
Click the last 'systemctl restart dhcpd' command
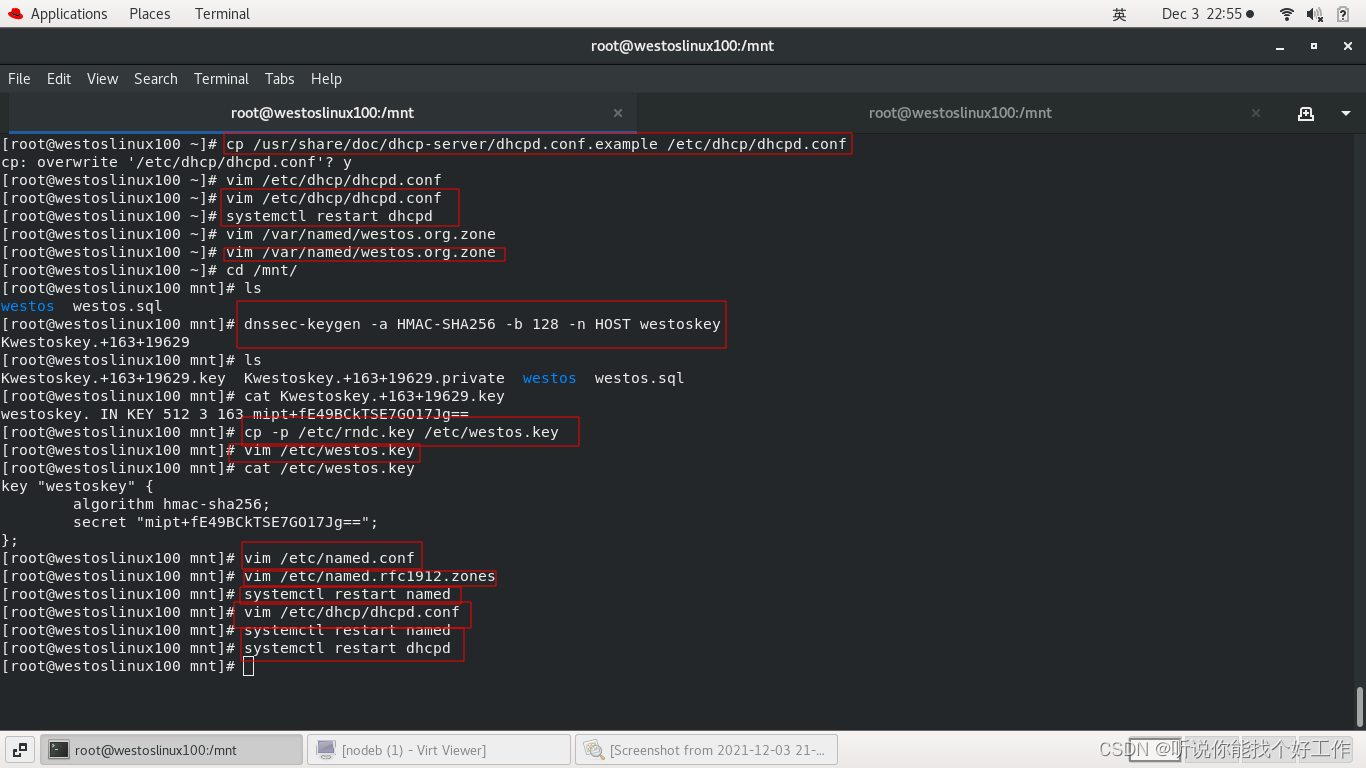tap(347, 648)
